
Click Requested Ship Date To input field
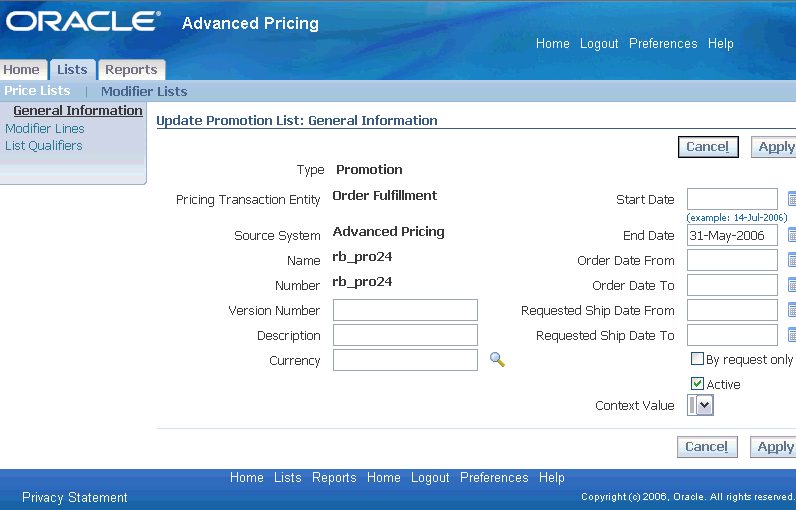click(732, 335)
